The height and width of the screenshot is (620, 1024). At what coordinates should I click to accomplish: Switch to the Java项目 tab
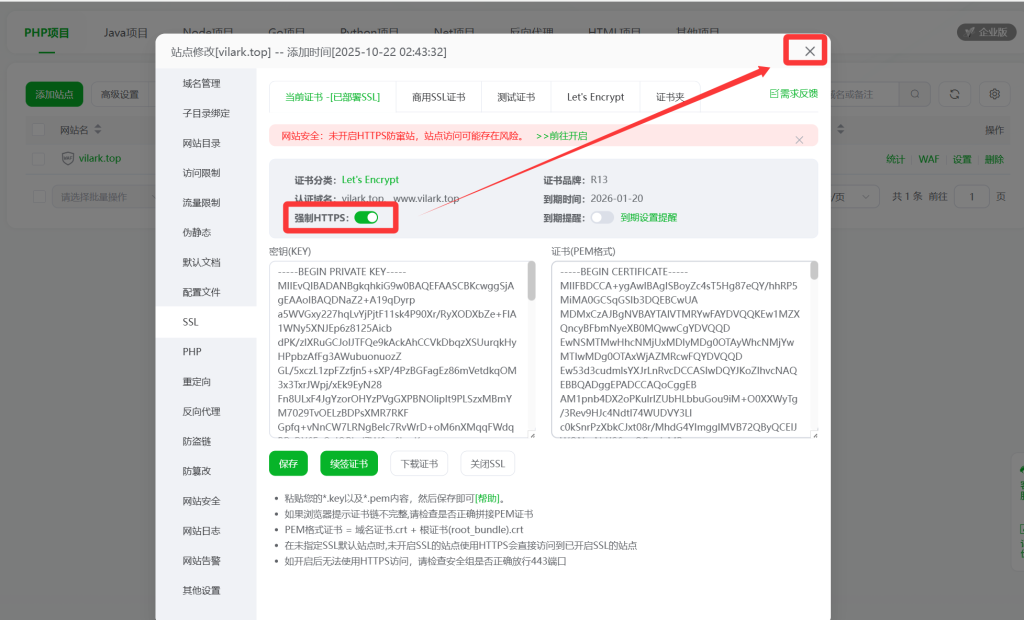click(x=125, y=31)
